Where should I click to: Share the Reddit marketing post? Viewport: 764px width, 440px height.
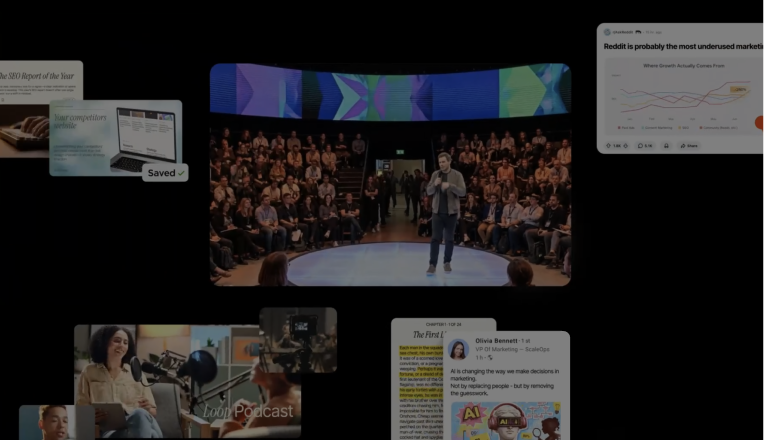click(688, 146)
